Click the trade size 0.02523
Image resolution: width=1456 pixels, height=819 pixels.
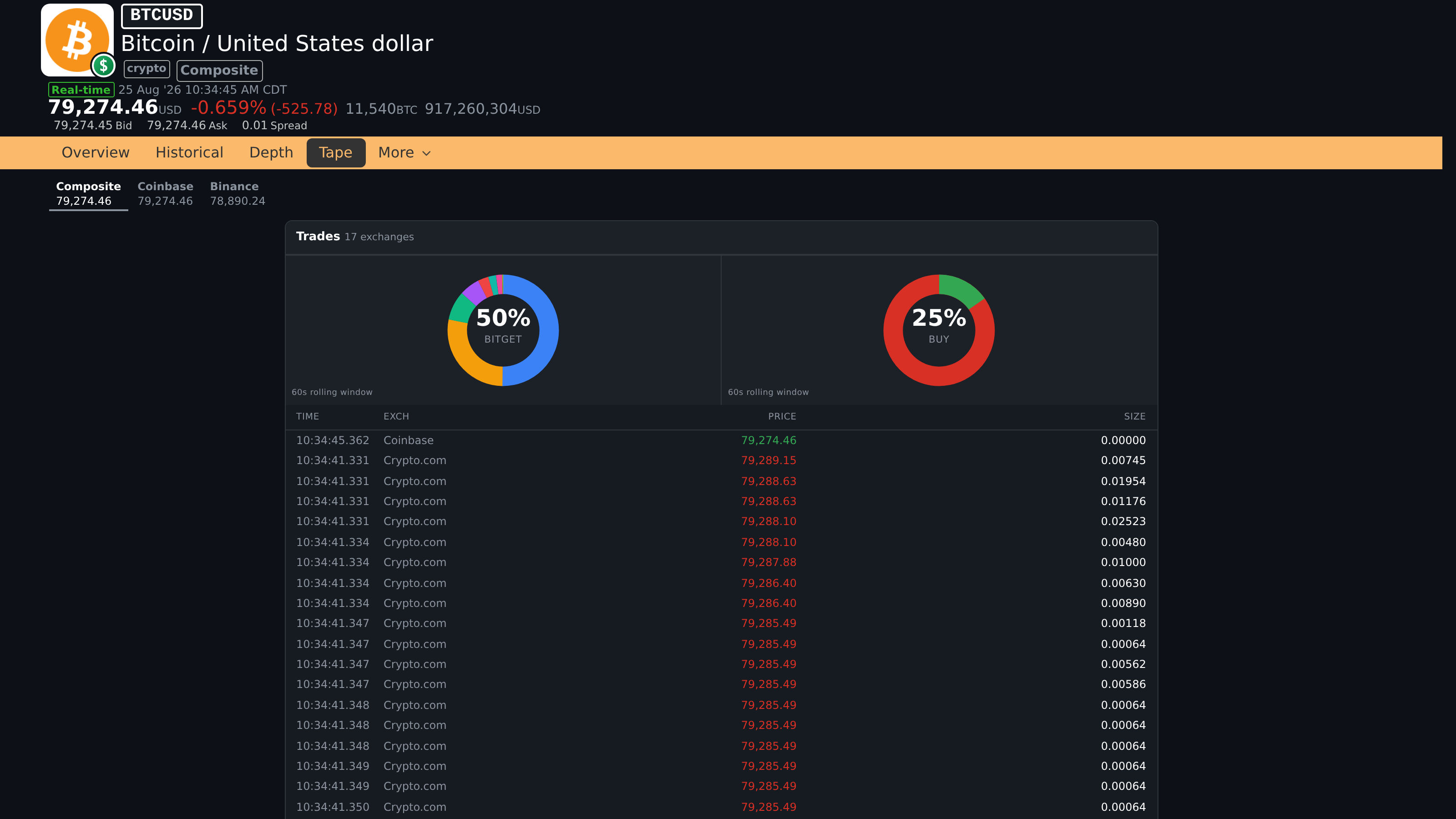click(1123, 522)
